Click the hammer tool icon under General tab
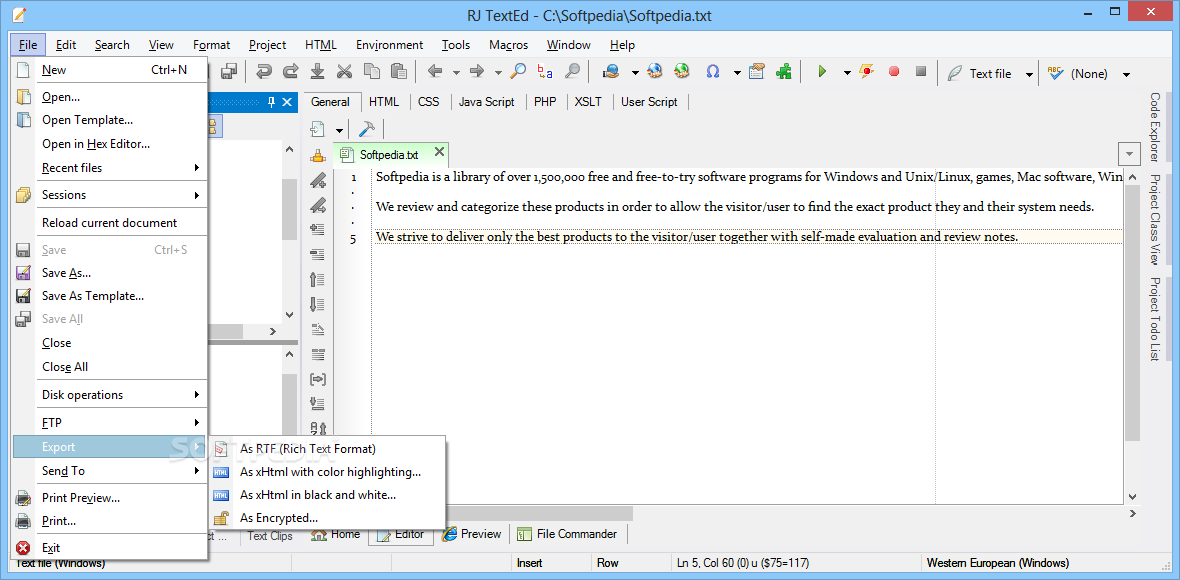Image resolution: width=1180 pixels, height=580 pixels. click(366, 129)
